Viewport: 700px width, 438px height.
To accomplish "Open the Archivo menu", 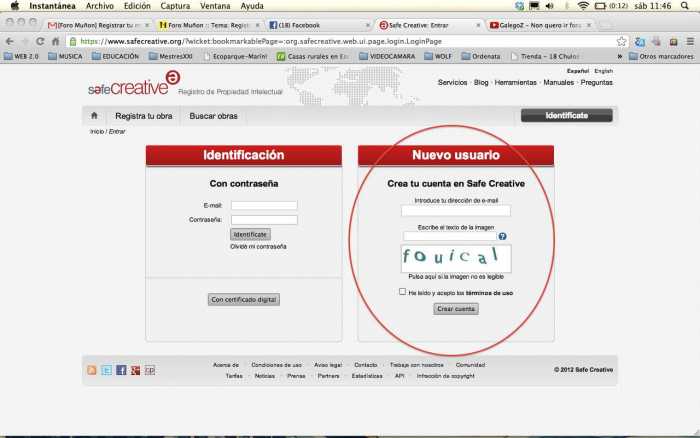I will click(x=100, y=6).
